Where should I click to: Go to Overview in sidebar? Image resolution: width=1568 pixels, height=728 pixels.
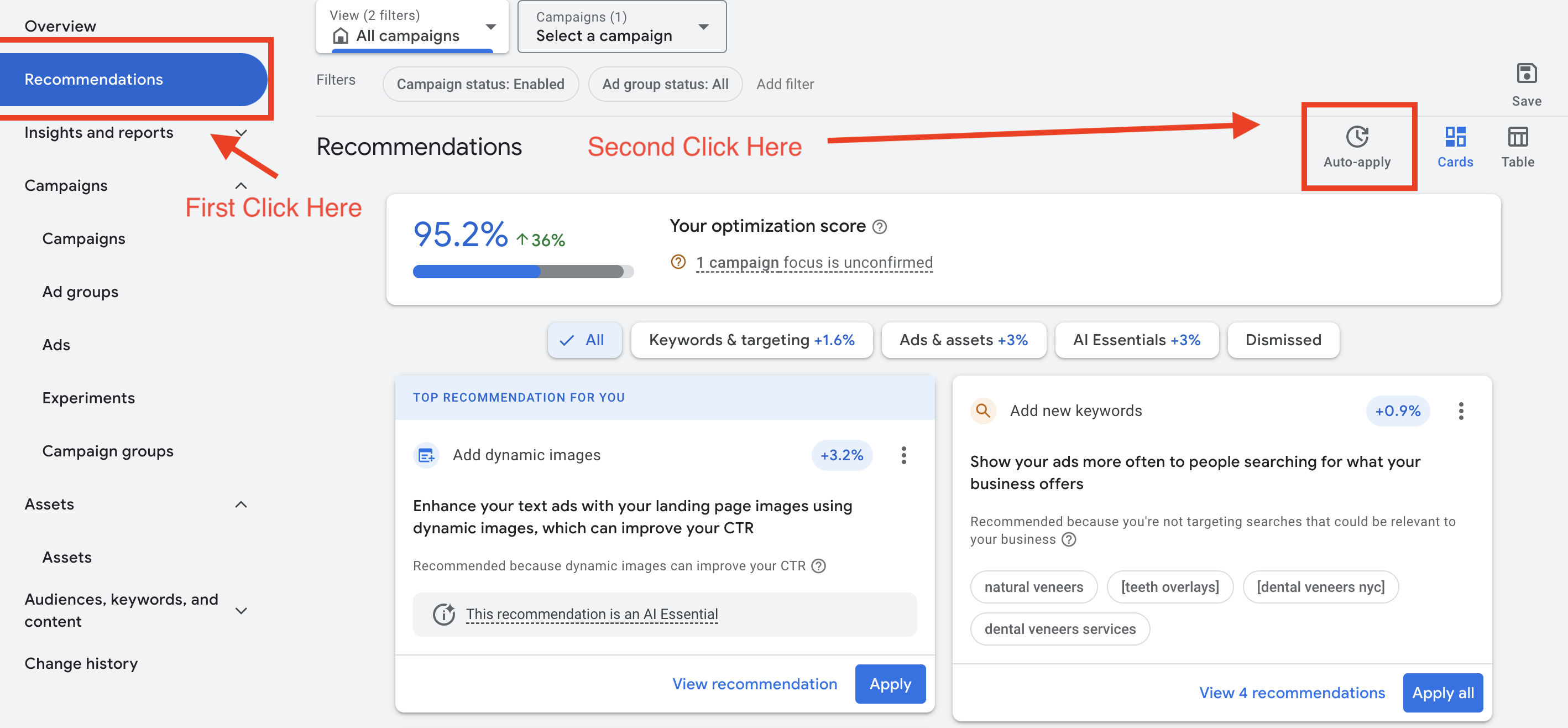(x=60, y=26)
